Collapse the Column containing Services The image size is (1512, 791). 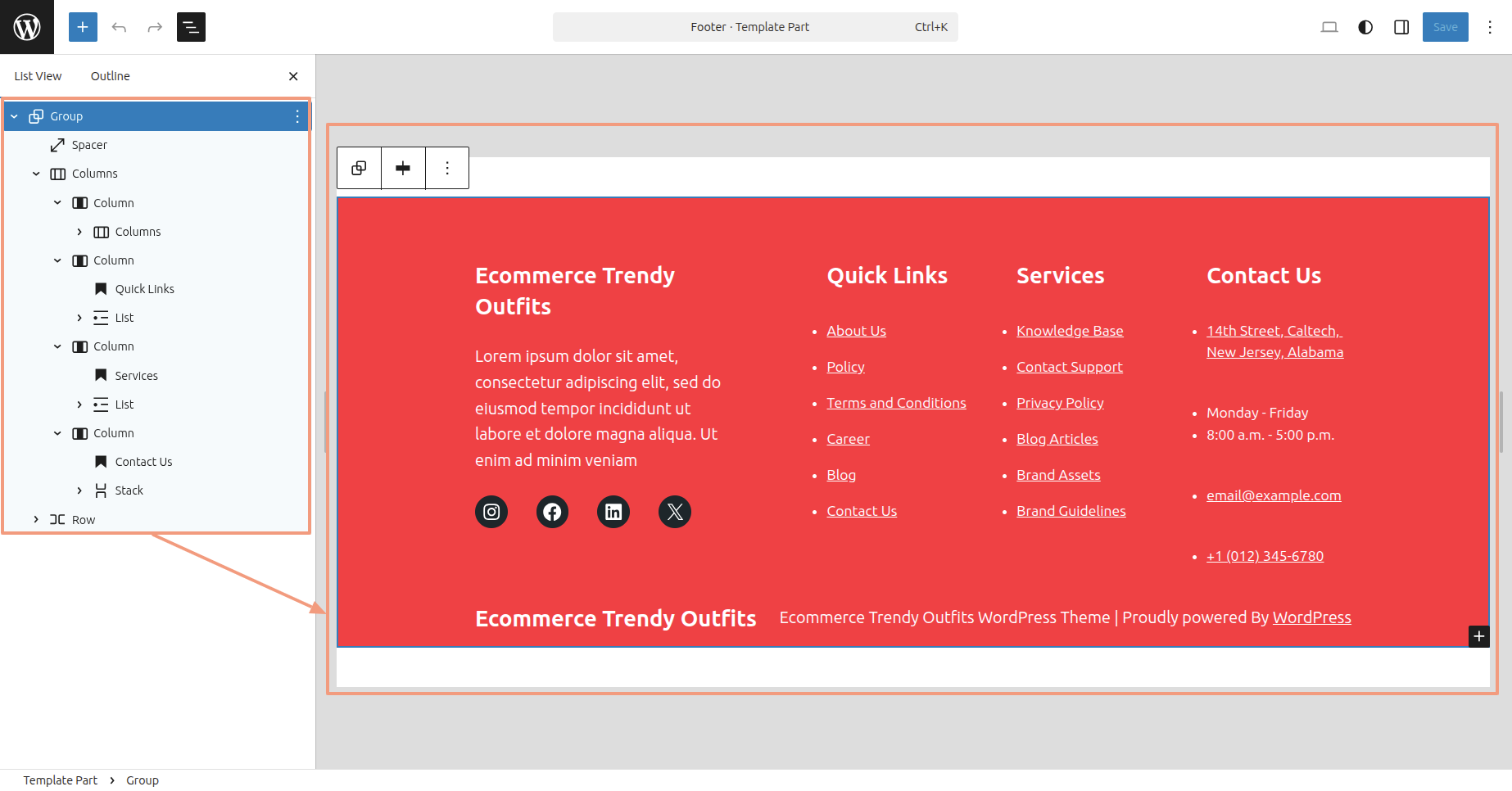click(x=57, y=346)
